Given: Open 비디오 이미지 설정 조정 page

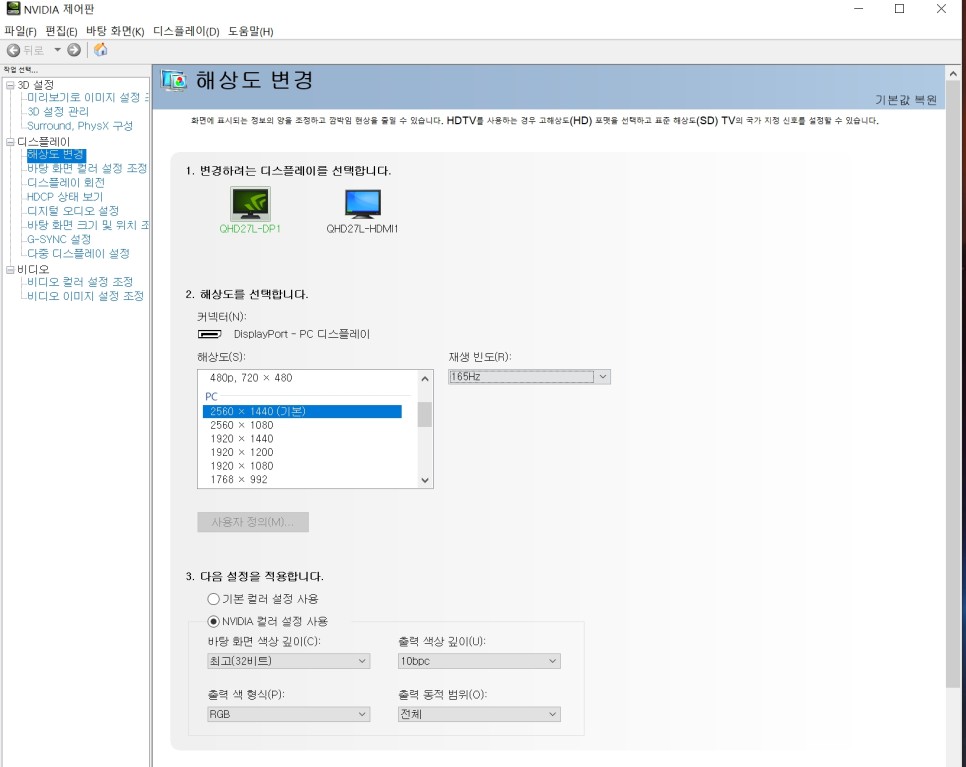Looking at the screenshot, I should click(x=85, y=296).
